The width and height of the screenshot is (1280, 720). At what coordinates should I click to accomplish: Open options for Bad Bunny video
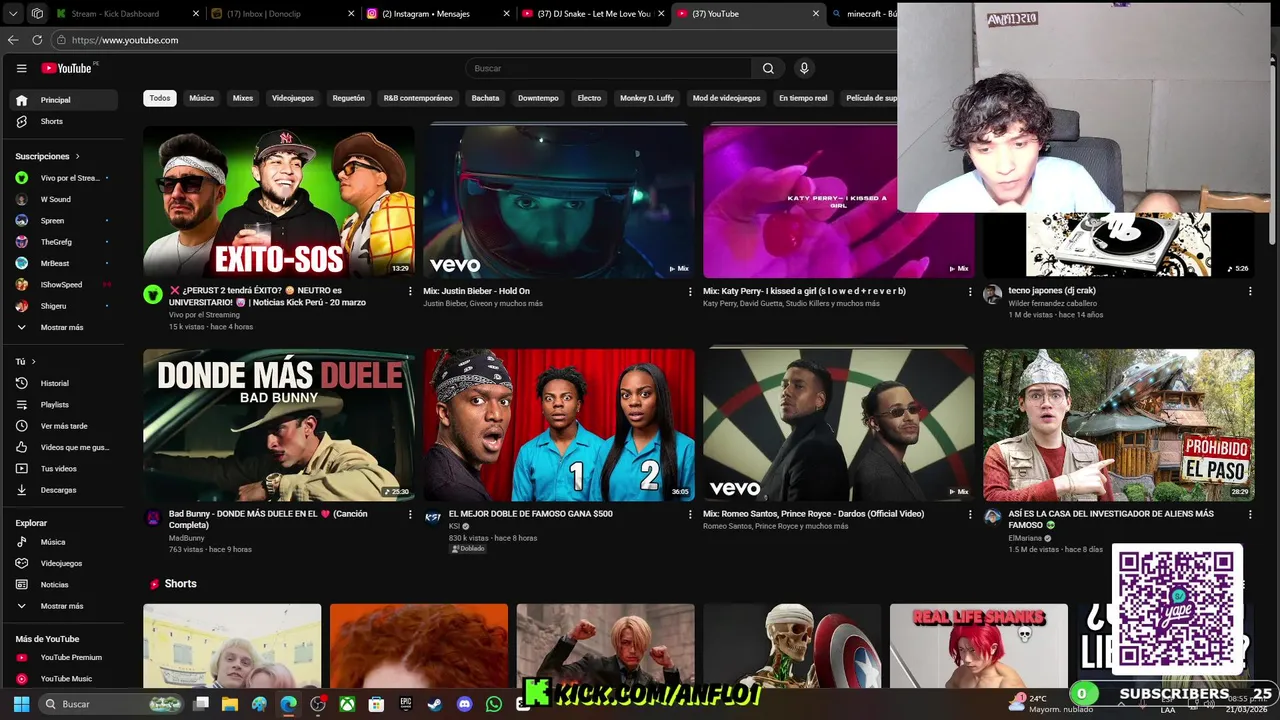coord(409,514)
